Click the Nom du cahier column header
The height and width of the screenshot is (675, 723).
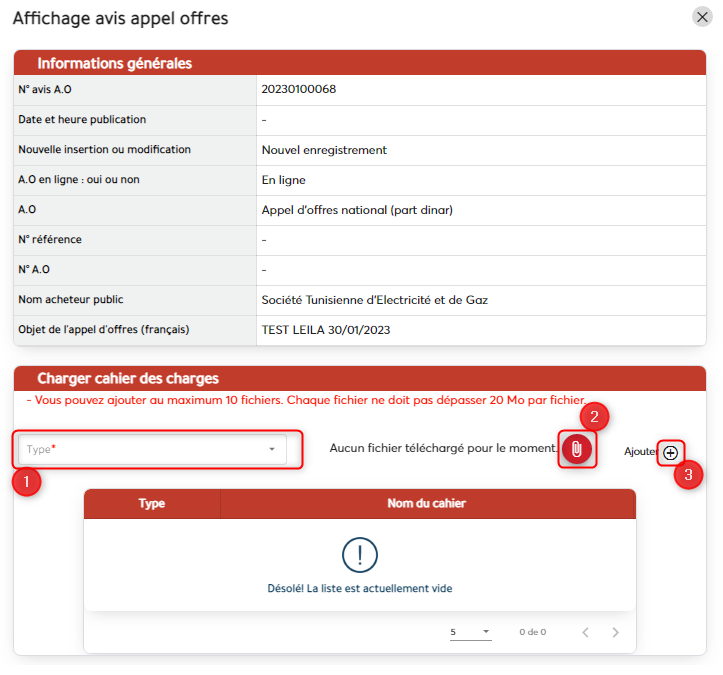(x=426, y=504)
